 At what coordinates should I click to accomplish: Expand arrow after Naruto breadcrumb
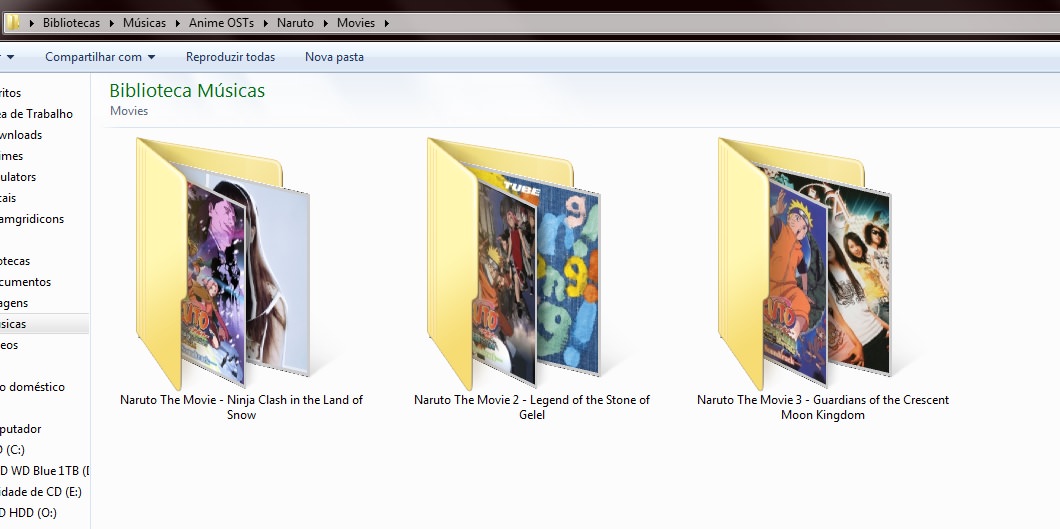(325, 23)
